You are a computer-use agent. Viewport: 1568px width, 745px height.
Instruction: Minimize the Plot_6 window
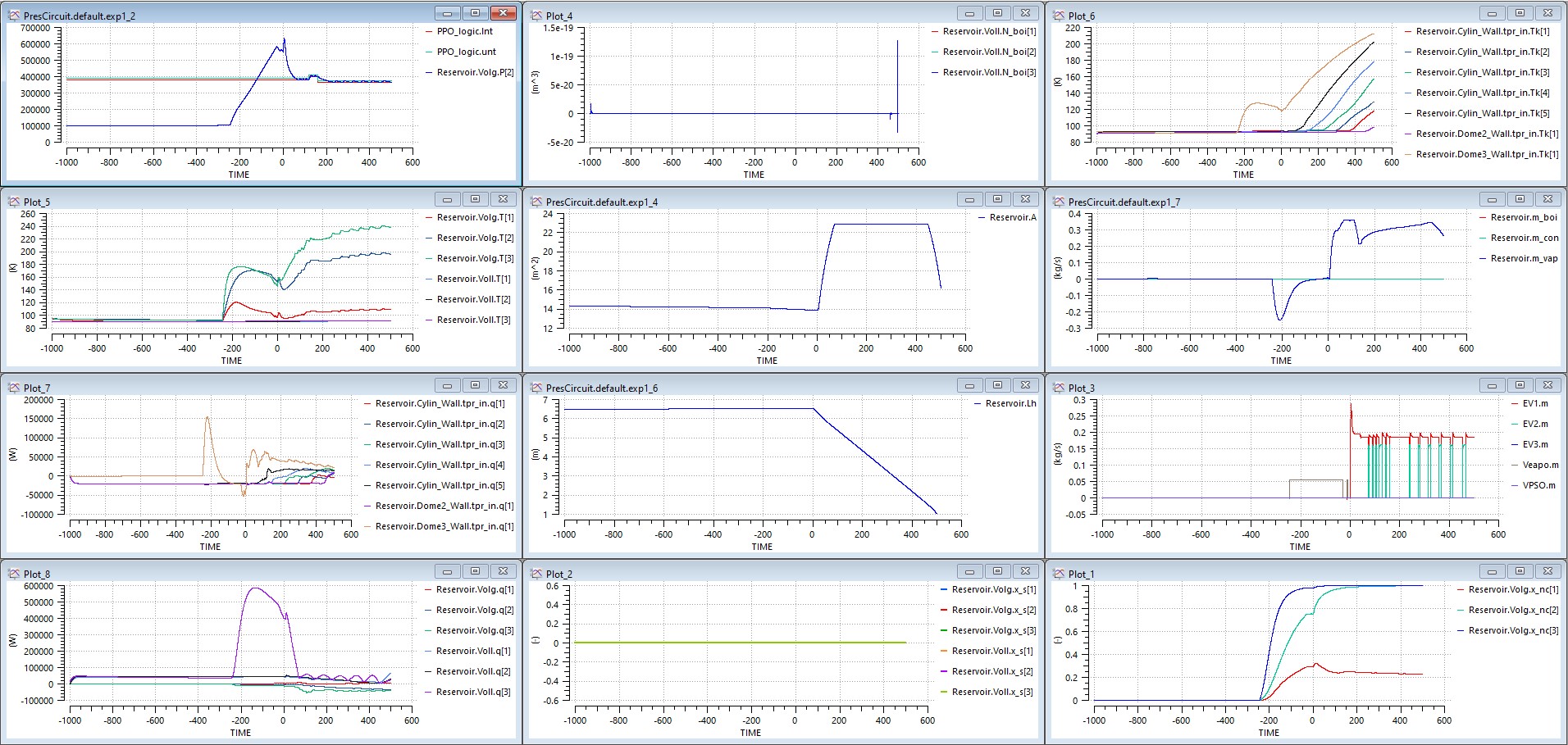1492,13
